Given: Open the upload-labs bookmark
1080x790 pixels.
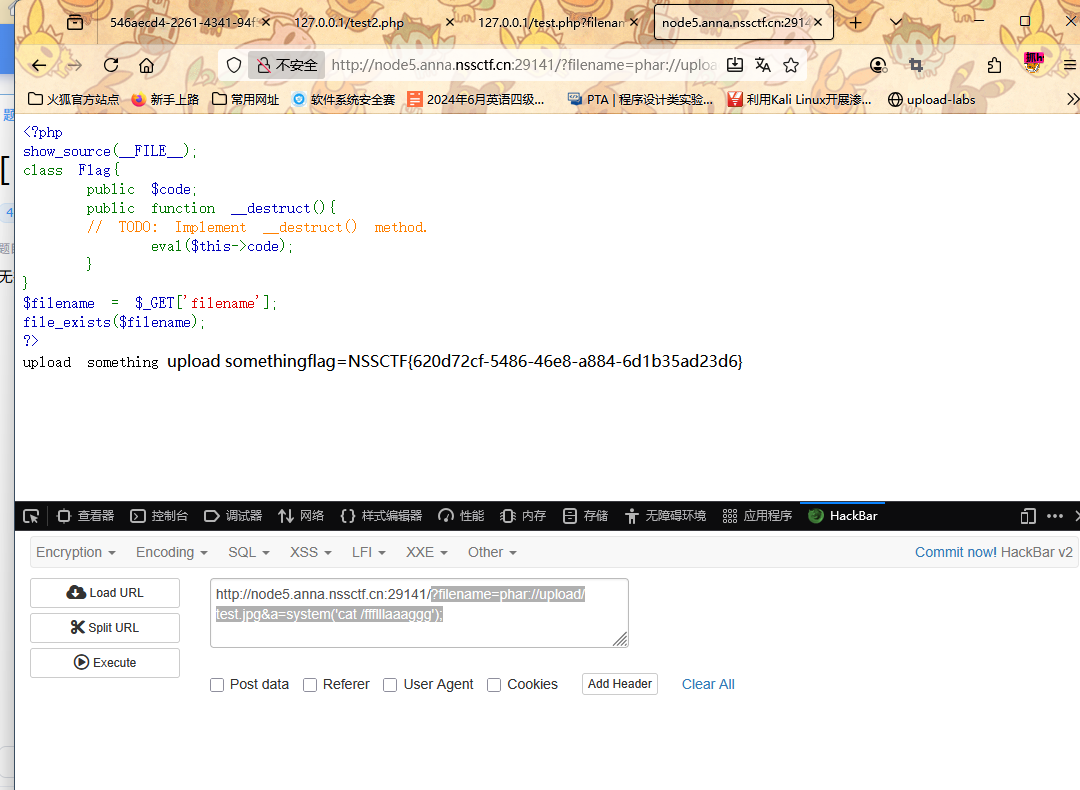Looking at the screenshot, I should point(931,99).
